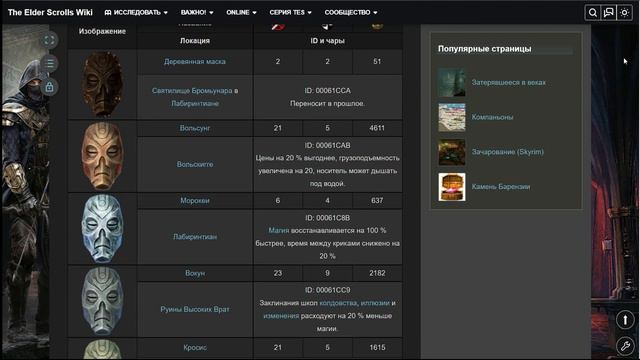Open the Вольскигге location link
This screenshot has height=360, width=640.
pos(195,164)
